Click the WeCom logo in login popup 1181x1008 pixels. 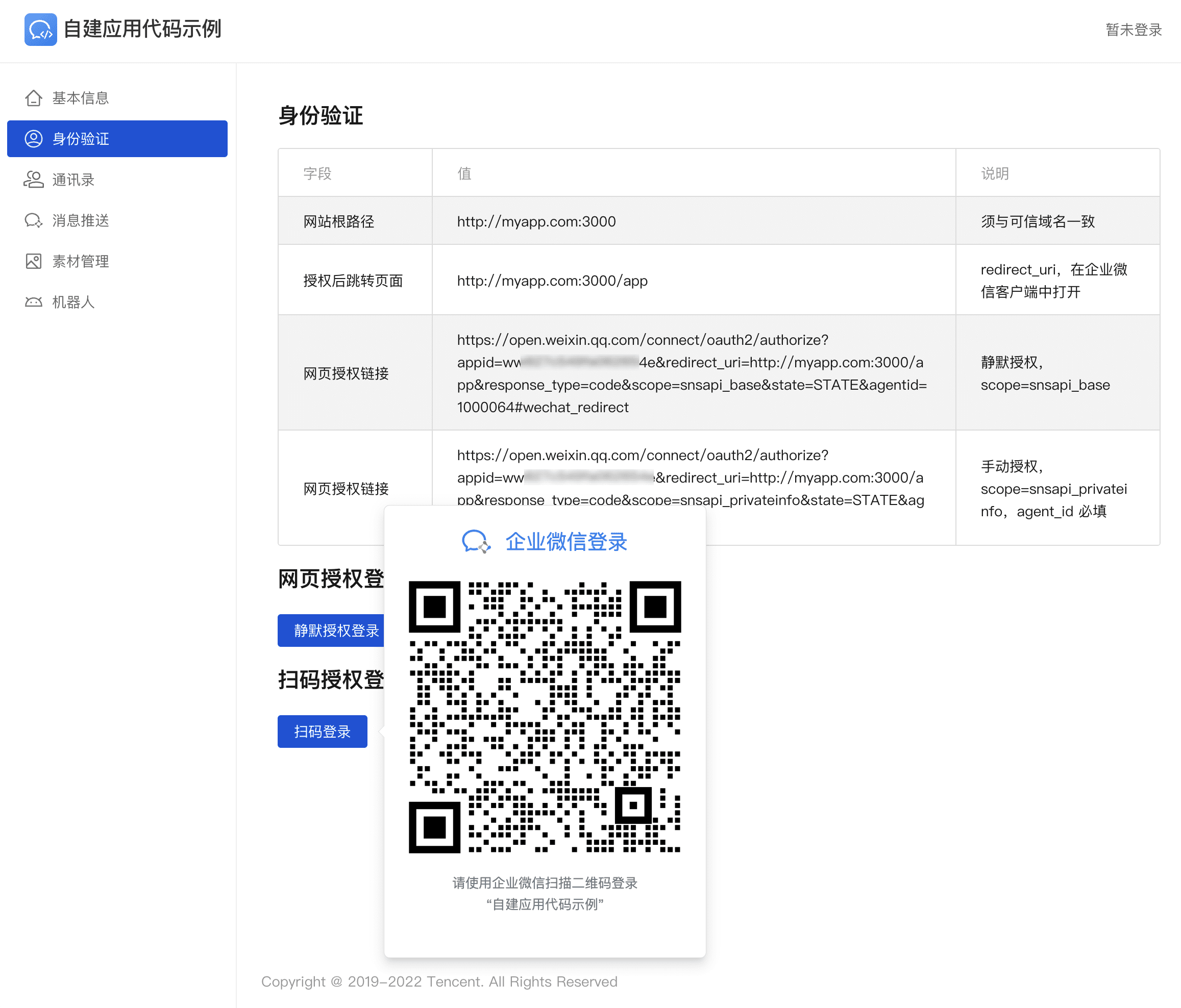point(475,541)
